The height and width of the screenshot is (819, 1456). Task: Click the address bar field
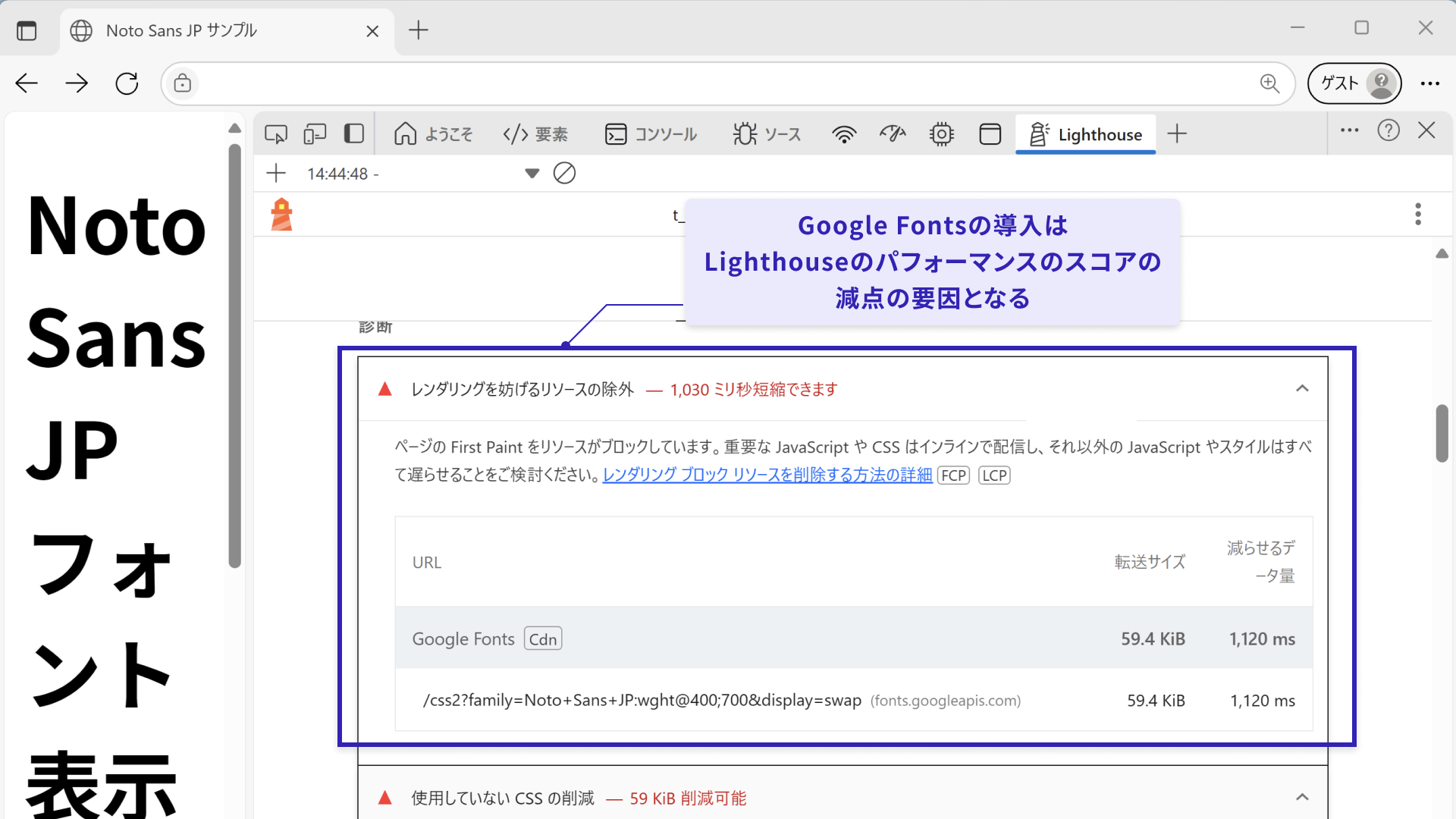click(726, 83)
